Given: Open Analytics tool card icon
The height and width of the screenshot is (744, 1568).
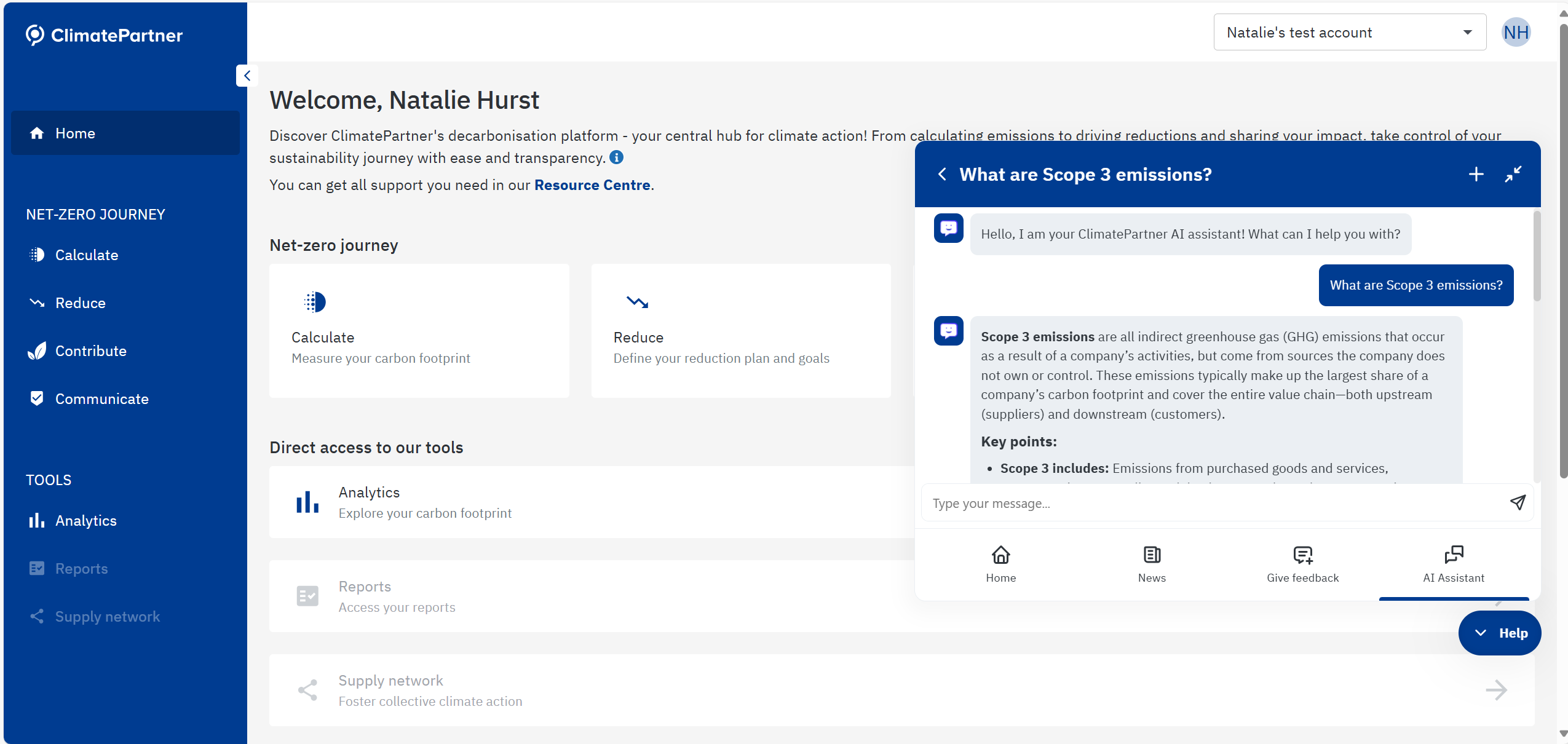Looking at the screenshot, I should click(307, 502).
